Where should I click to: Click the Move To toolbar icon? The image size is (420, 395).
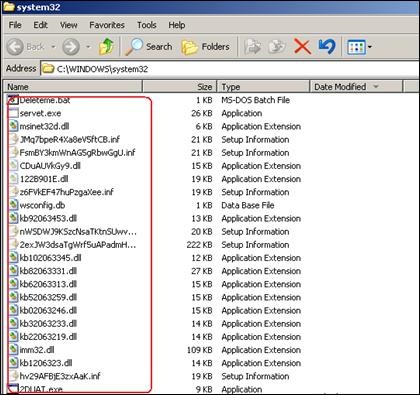tap(252, 47)
